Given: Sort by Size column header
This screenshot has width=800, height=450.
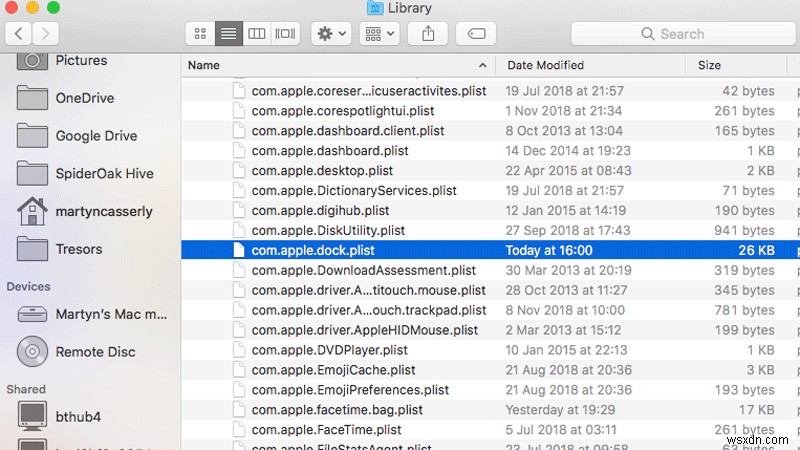Looking at the screenshot, I should pyautogui.click(x=709, y=65).
